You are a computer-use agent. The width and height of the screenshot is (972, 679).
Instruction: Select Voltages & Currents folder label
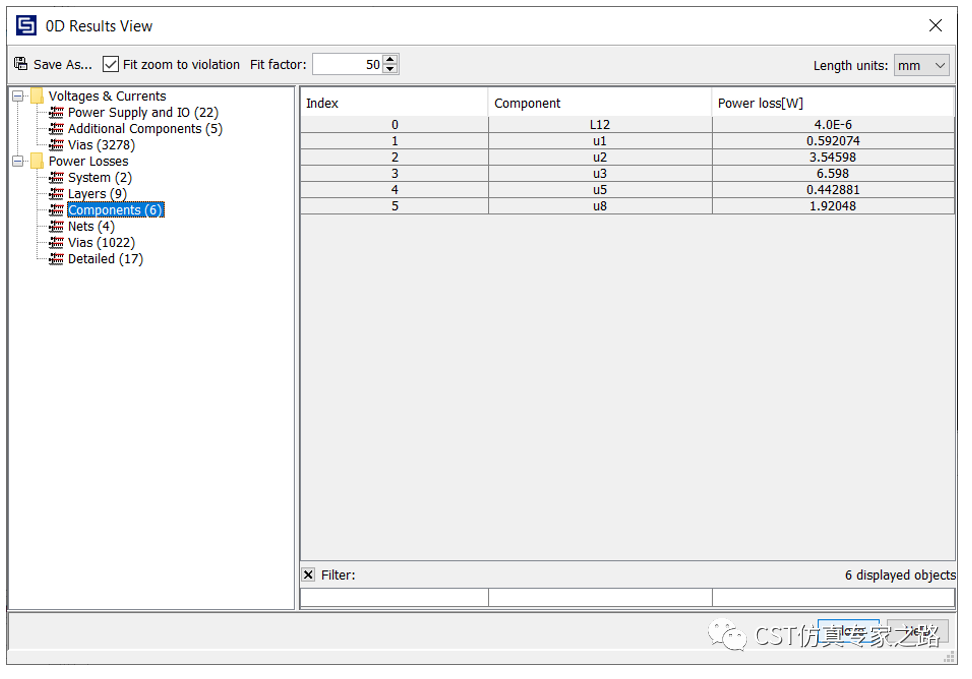click(107, 96)
